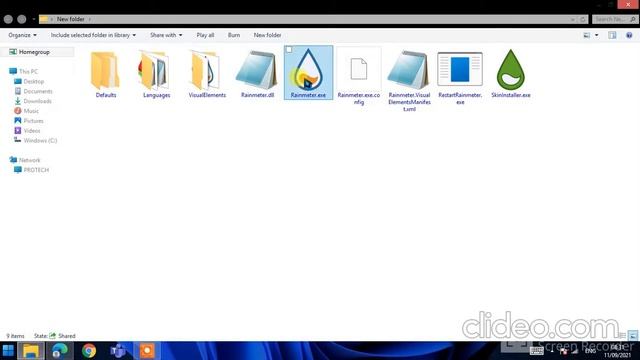640x360 pixels.
Task: Open the Windows Start button
Action: (x=8, y=351)
